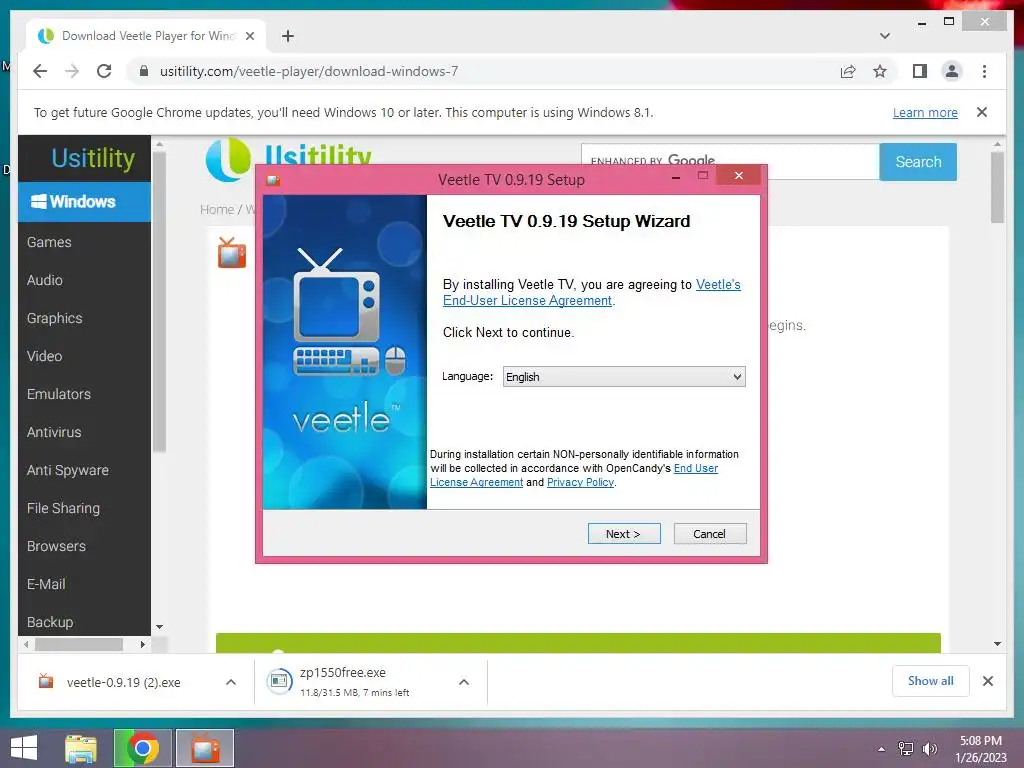
Task: Click the Google search input field
Action: [730, 161]
